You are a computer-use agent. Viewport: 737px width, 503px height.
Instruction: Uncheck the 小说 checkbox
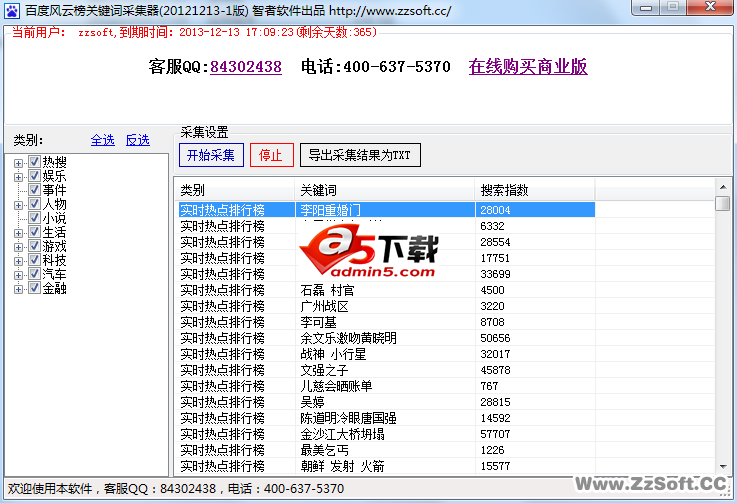[34, 218]
